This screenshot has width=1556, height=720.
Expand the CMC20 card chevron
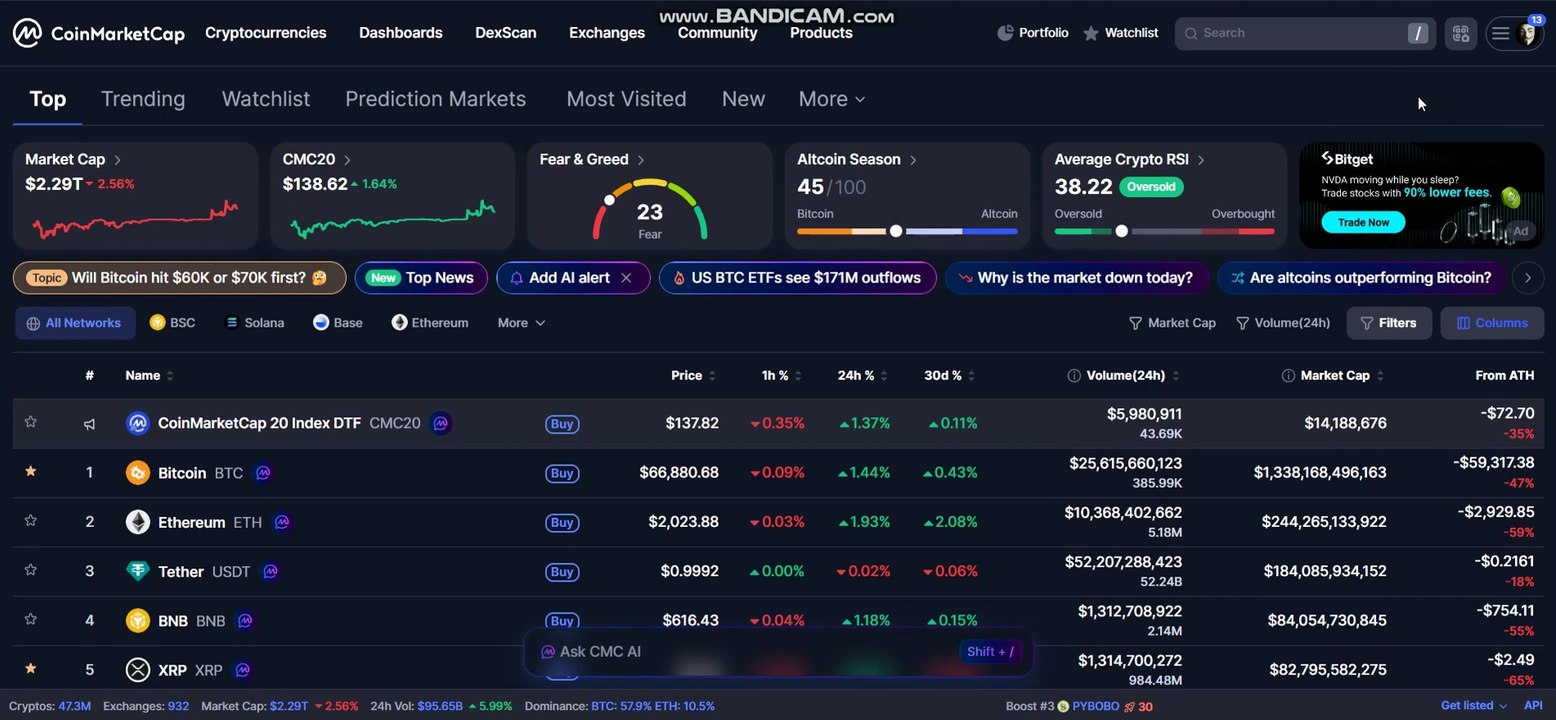tap(347, 160)
